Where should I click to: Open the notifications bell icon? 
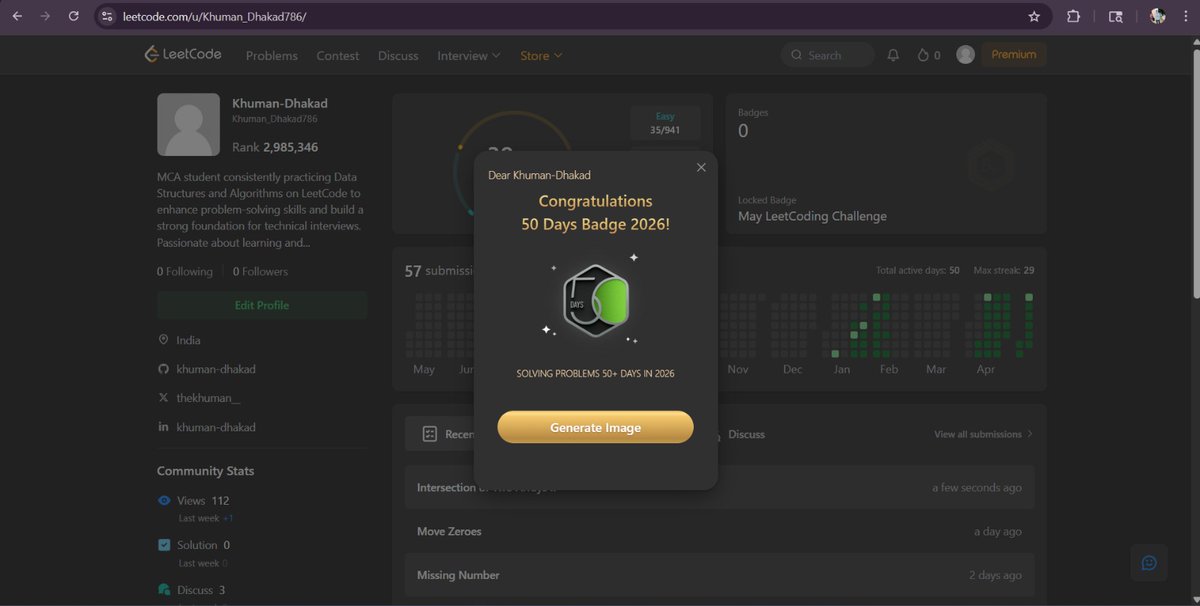point(893,55)
